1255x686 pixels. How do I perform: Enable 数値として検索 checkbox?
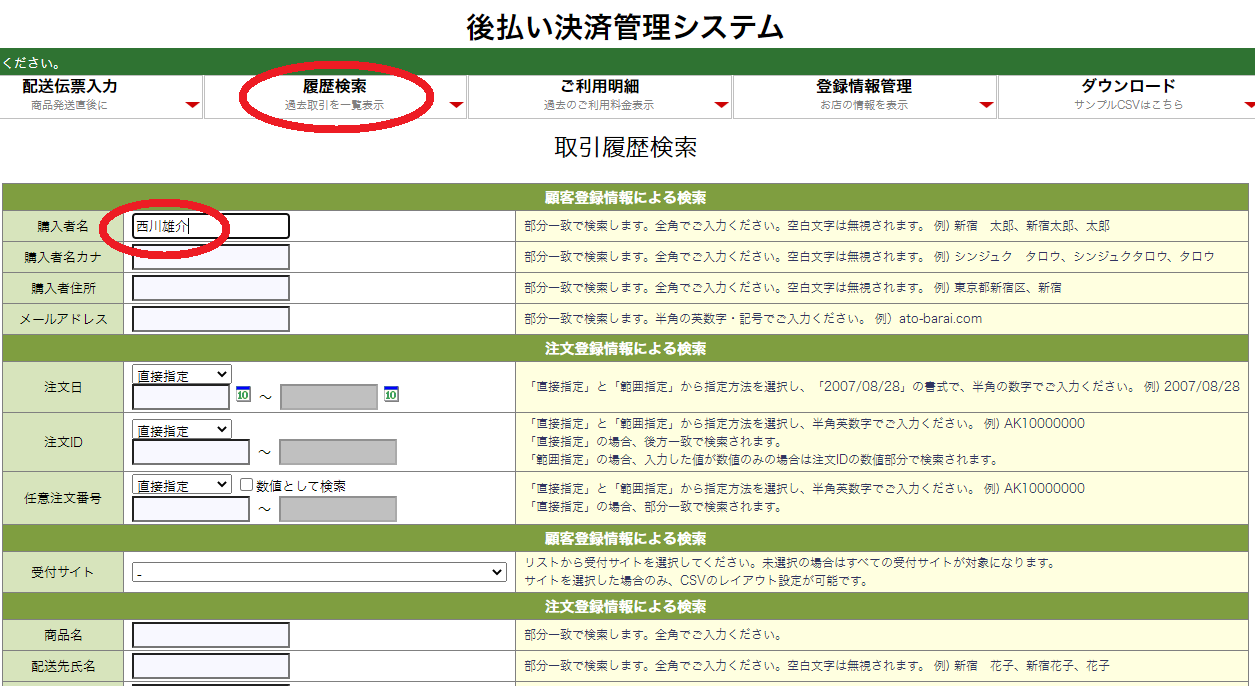tap(247, 485)
